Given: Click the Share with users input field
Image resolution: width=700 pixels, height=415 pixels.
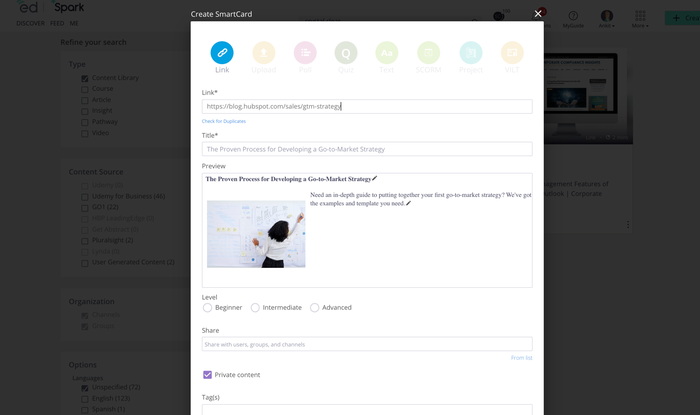Looking at the screenshot, I should pyautogui.click(x=367, y=344).
